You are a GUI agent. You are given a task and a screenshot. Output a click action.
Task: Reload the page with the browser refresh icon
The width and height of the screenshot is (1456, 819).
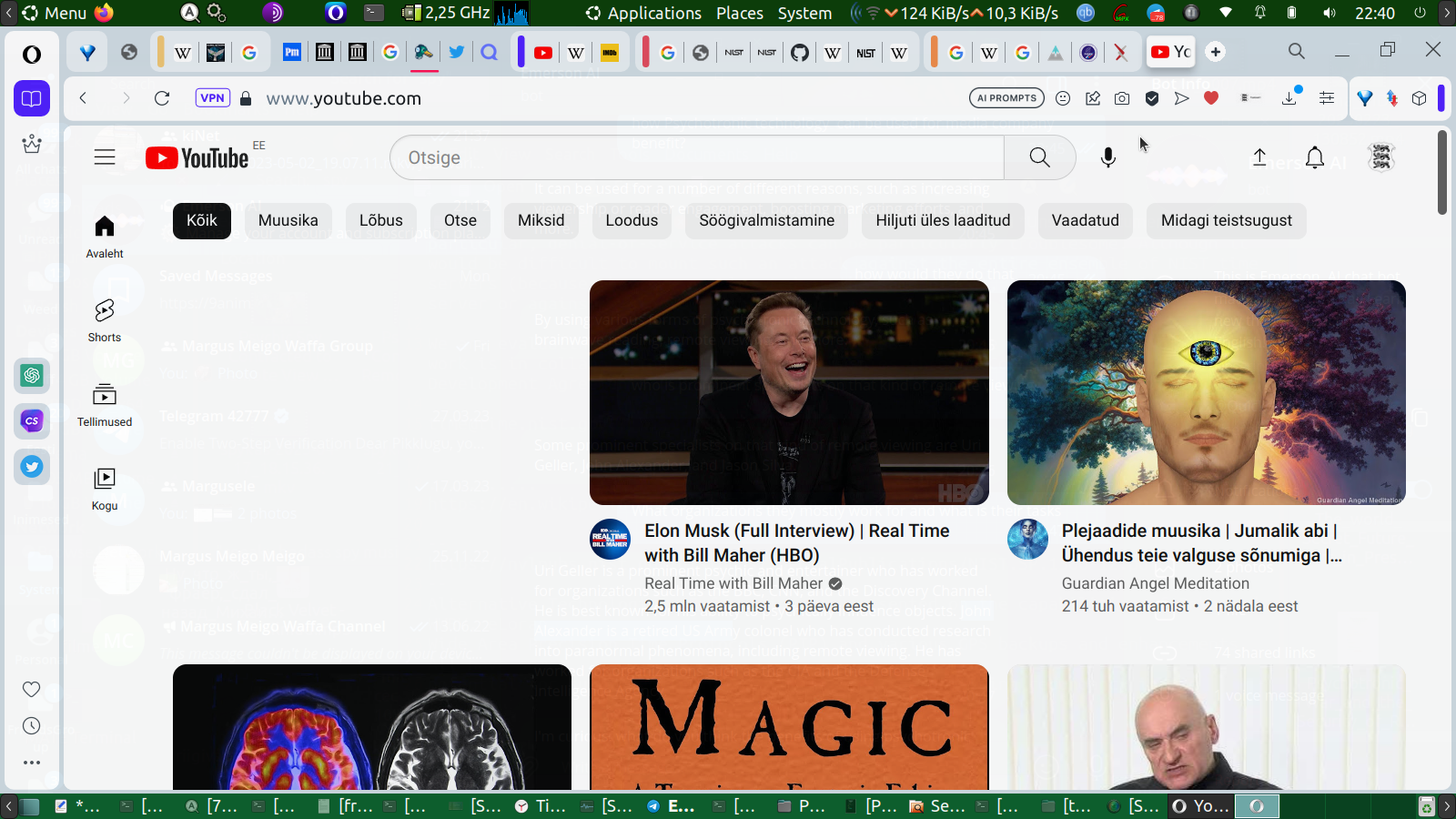pyautogui.click(x=162, y=98)
